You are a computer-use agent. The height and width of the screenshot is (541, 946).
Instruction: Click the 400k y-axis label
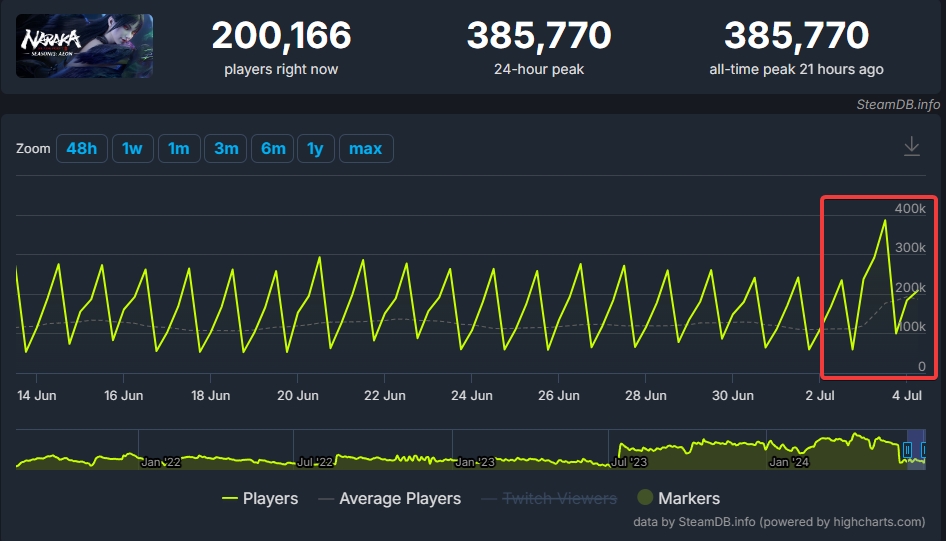(x=910, y=209)
